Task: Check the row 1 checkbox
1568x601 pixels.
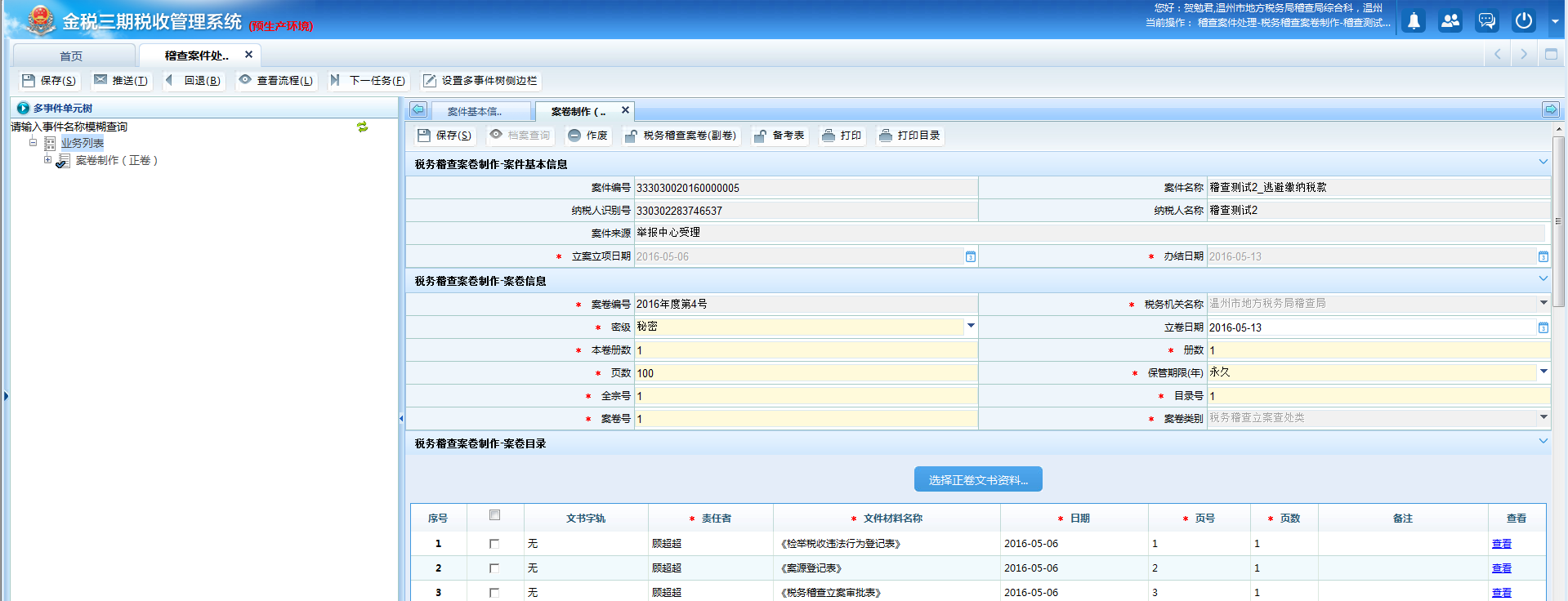Action: (494, 544)
